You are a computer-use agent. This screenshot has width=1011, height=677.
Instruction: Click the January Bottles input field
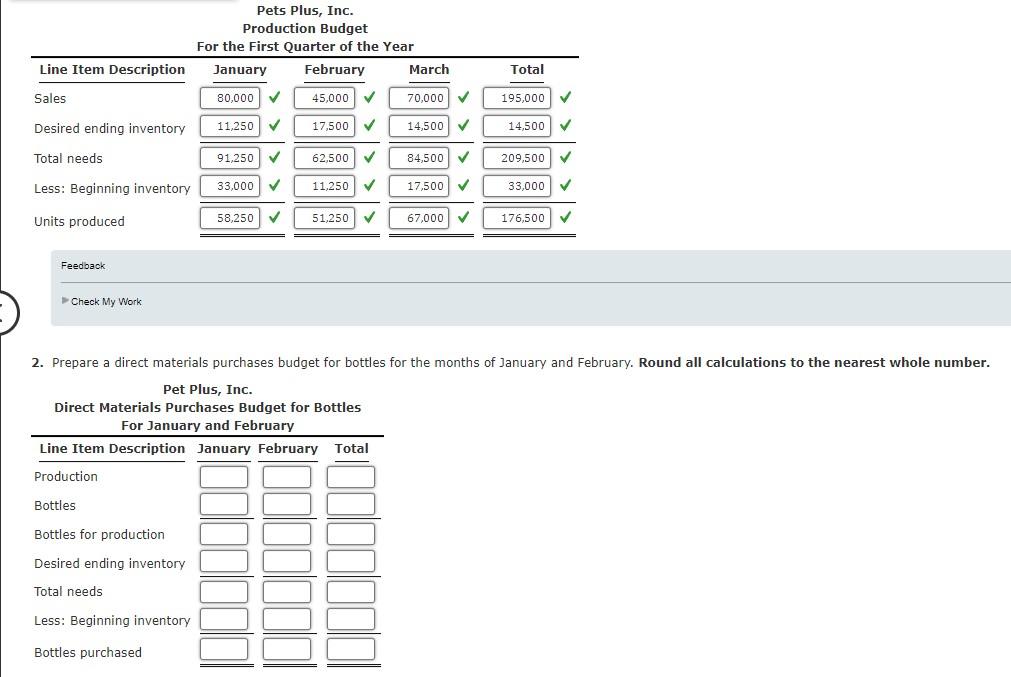(224, 504)
